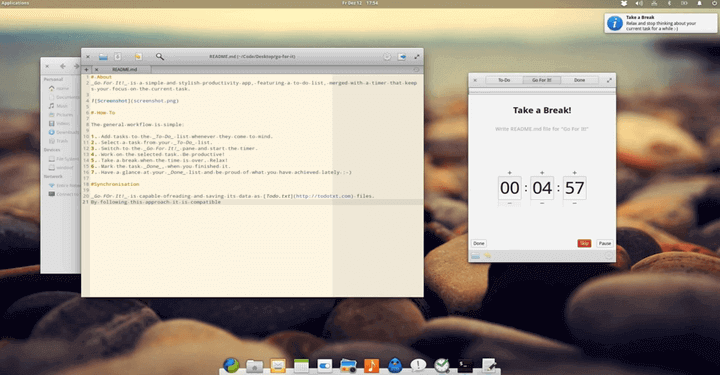Image resolution: width=720 pixels, height=375 pixels.
Task: Click the seconds field showing 57
Action: 574,188
